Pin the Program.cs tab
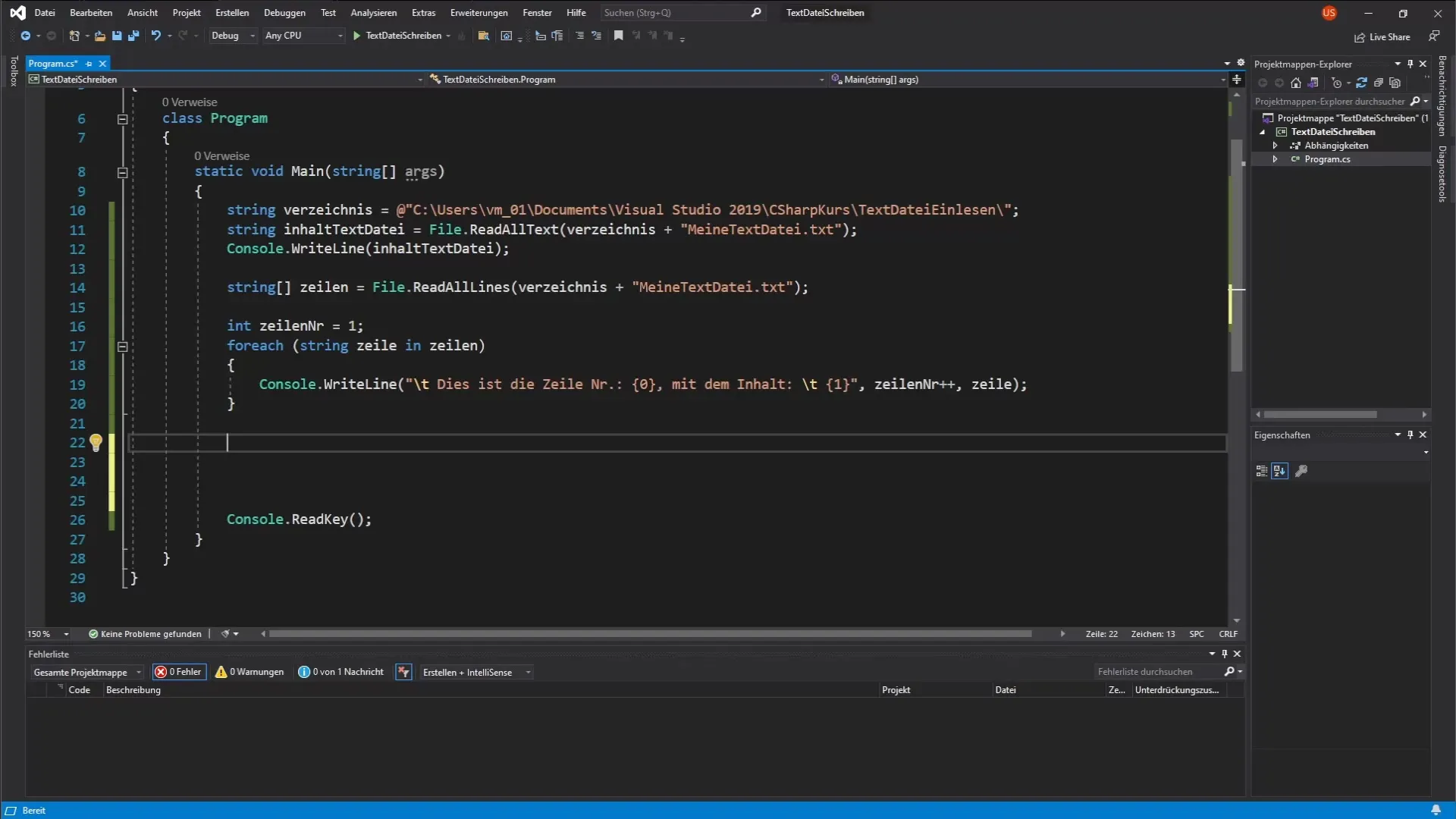 89,64
